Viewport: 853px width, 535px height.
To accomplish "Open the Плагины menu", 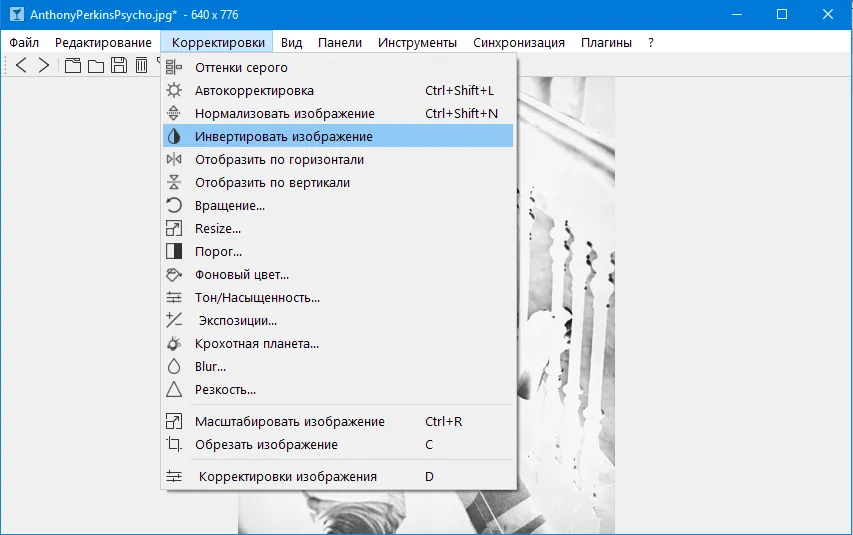I will tap(606, 42).
